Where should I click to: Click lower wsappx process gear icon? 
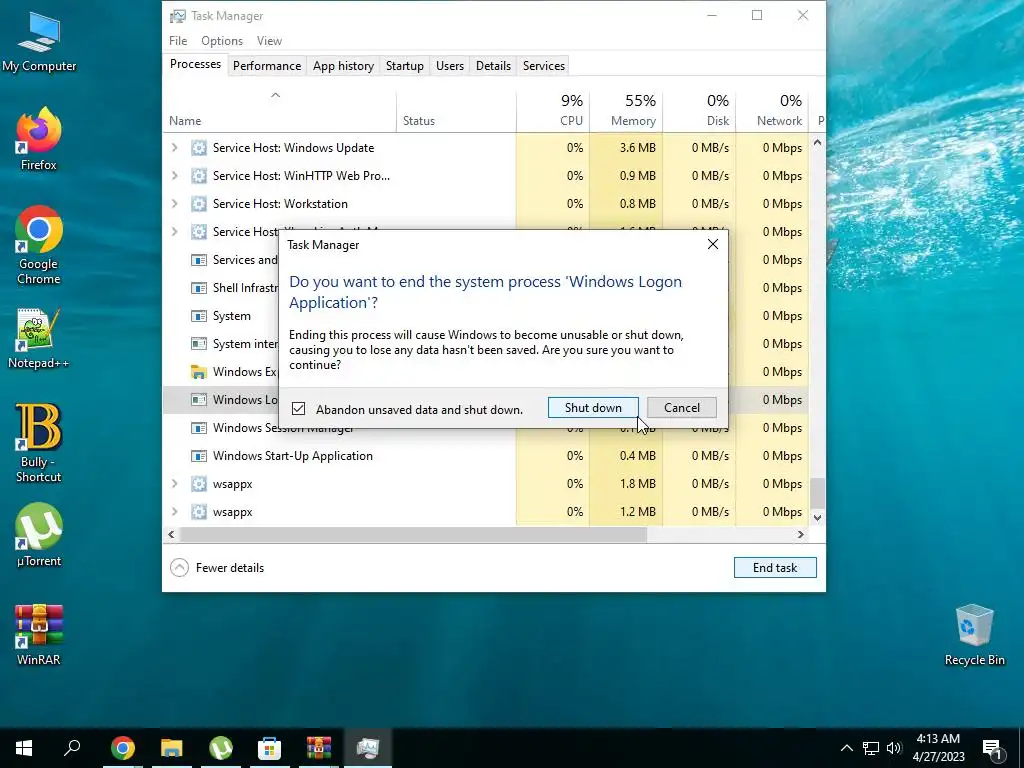click(199, 512)
